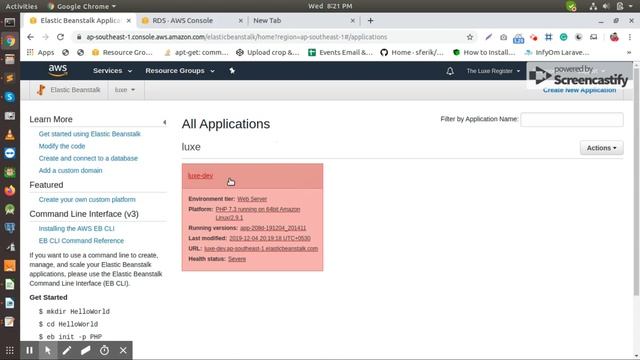Click the Apps bookmarks grid icon
640x360 pixels.
point(30,52)
